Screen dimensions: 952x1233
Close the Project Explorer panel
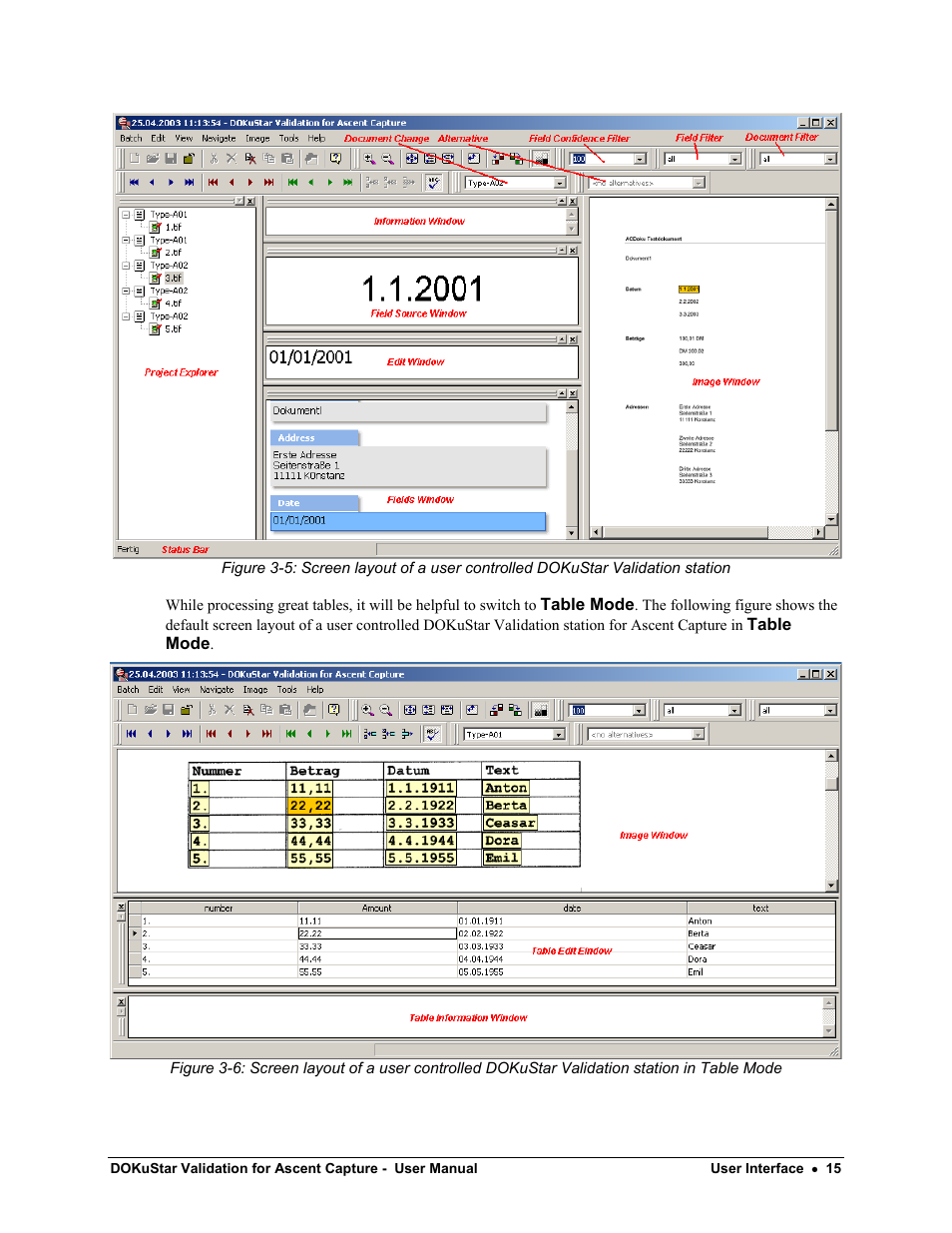250,202
